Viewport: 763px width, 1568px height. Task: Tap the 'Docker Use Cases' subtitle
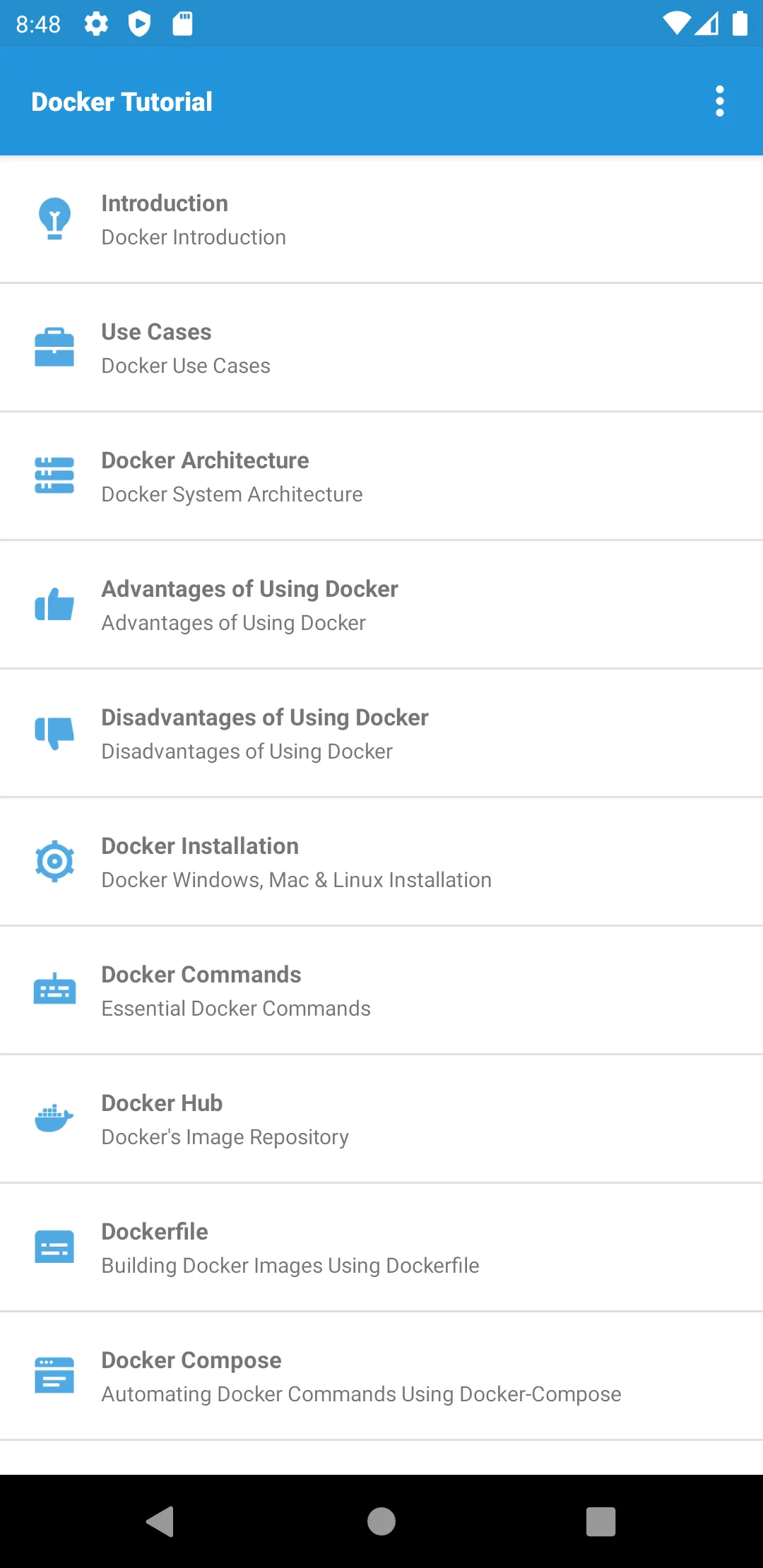[186, 366]
